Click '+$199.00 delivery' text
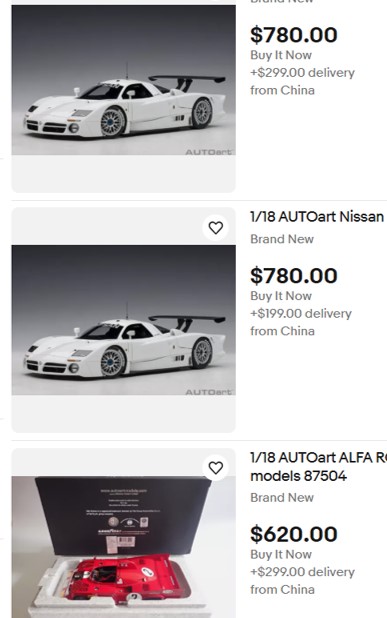 pyautogui.click(x=301, y=313)
